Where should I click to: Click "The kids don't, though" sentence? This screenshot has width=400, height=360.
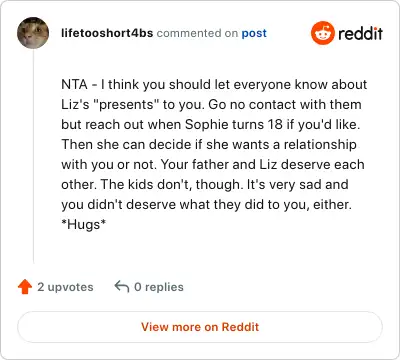point(172,184)
